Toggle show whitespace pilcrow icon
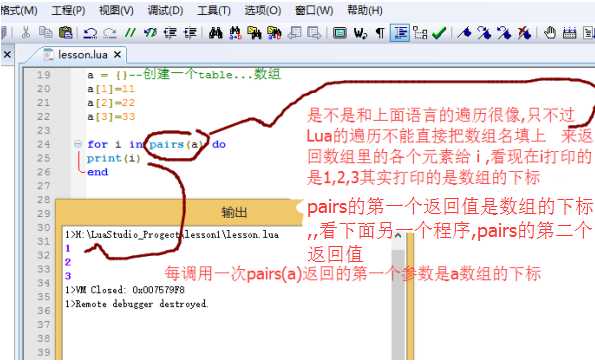The width and height of the screenshot is (595, 364). point(379,33)
